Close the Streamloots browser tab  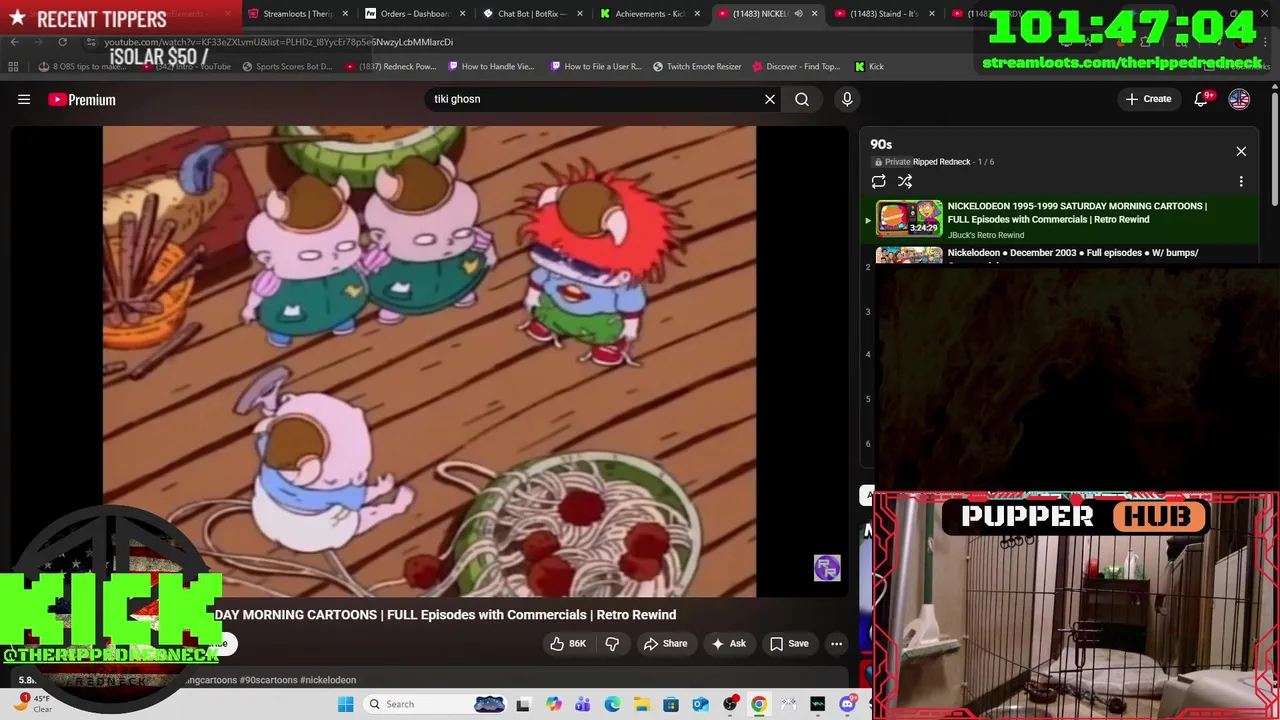(x=346, y=14)
